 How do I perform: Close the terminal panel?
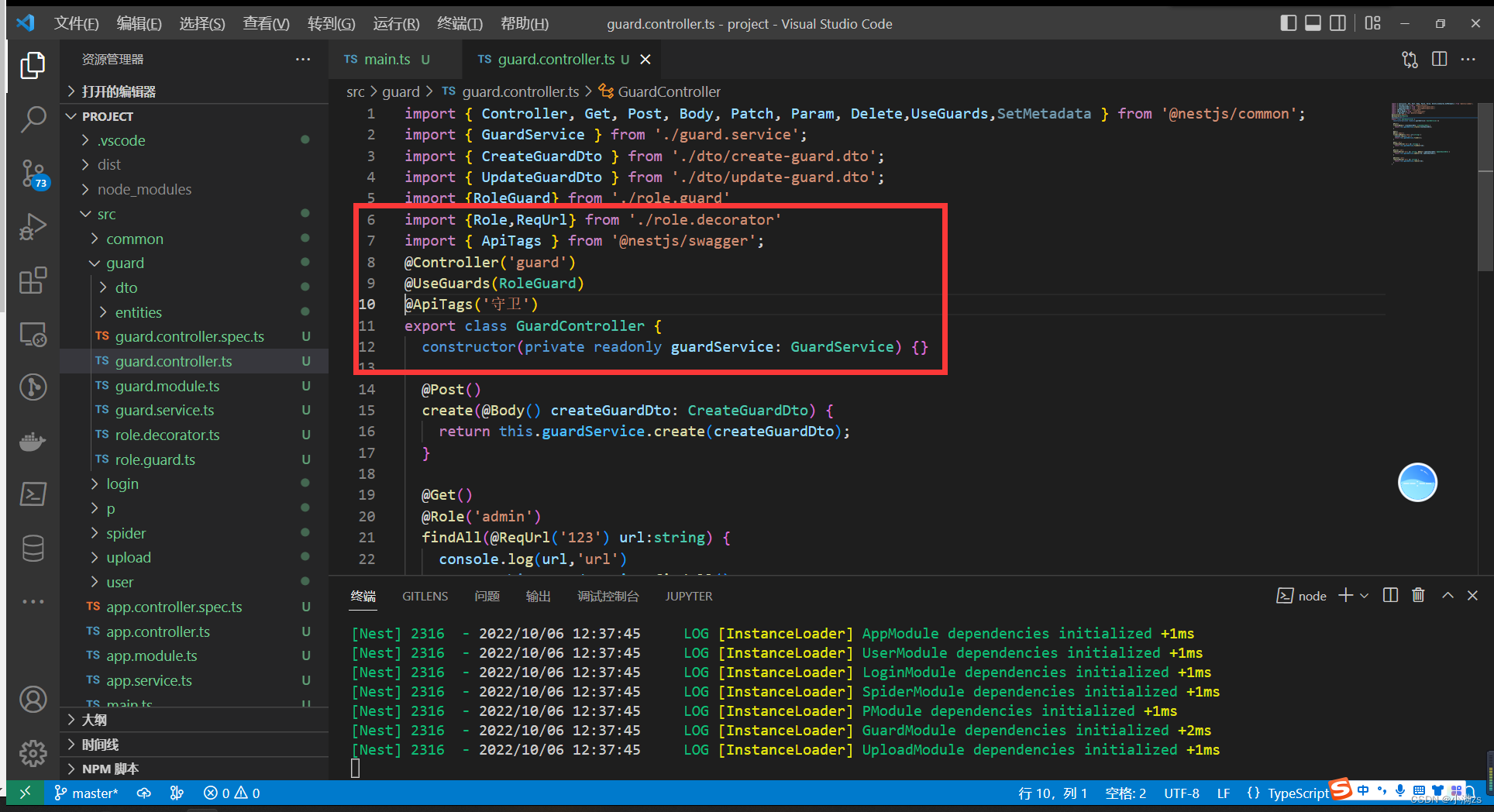tap(1472, 595)
